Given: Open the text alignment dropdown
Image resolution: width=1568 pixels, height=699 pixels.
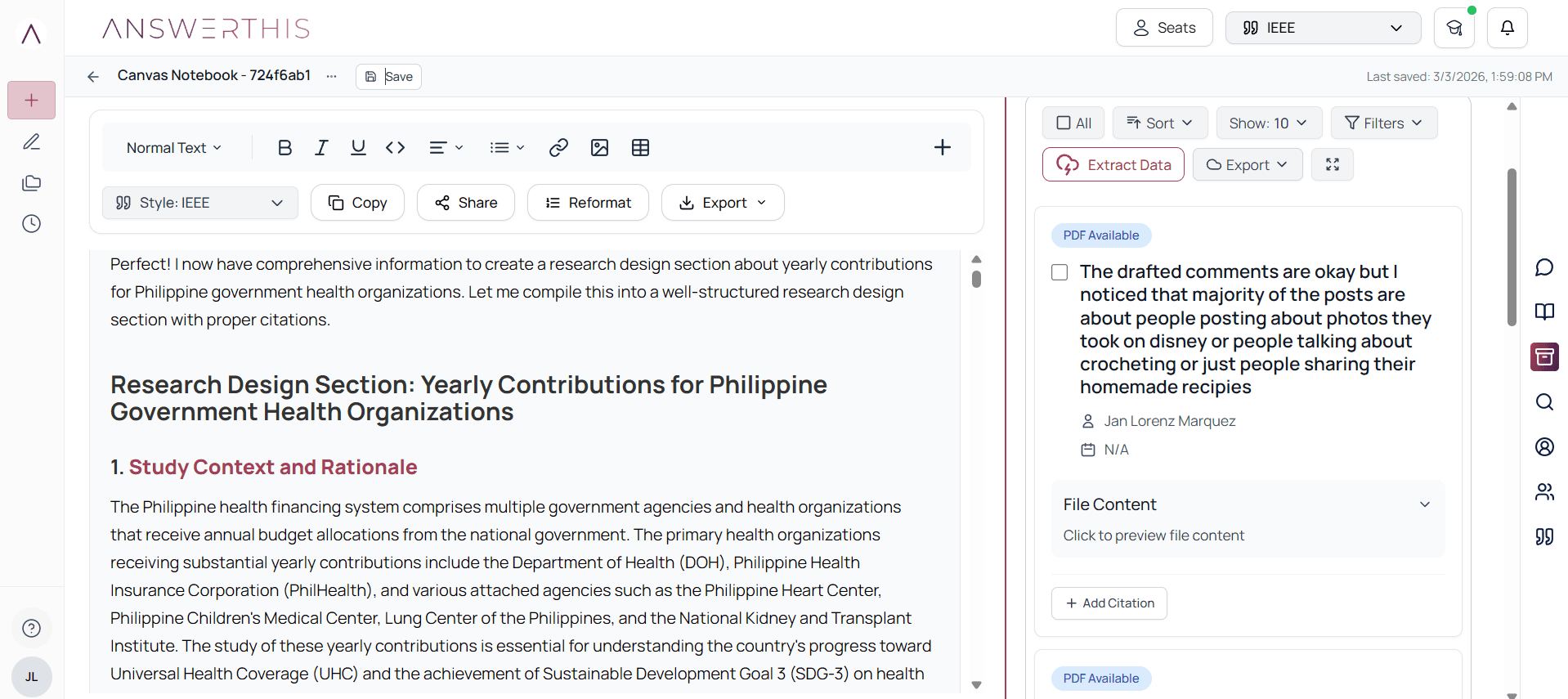Looking at the screenshot, I should (x=446, y=148).
